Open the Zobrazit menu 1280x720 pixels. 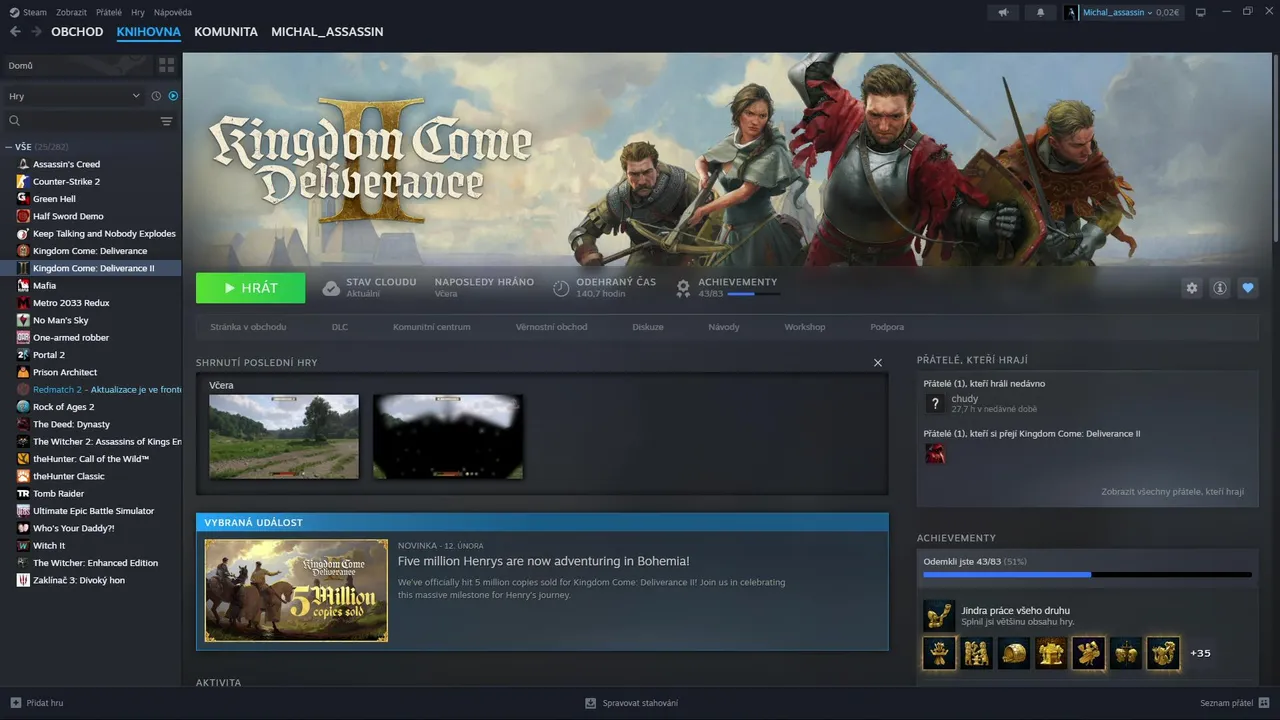coord(71,12)
